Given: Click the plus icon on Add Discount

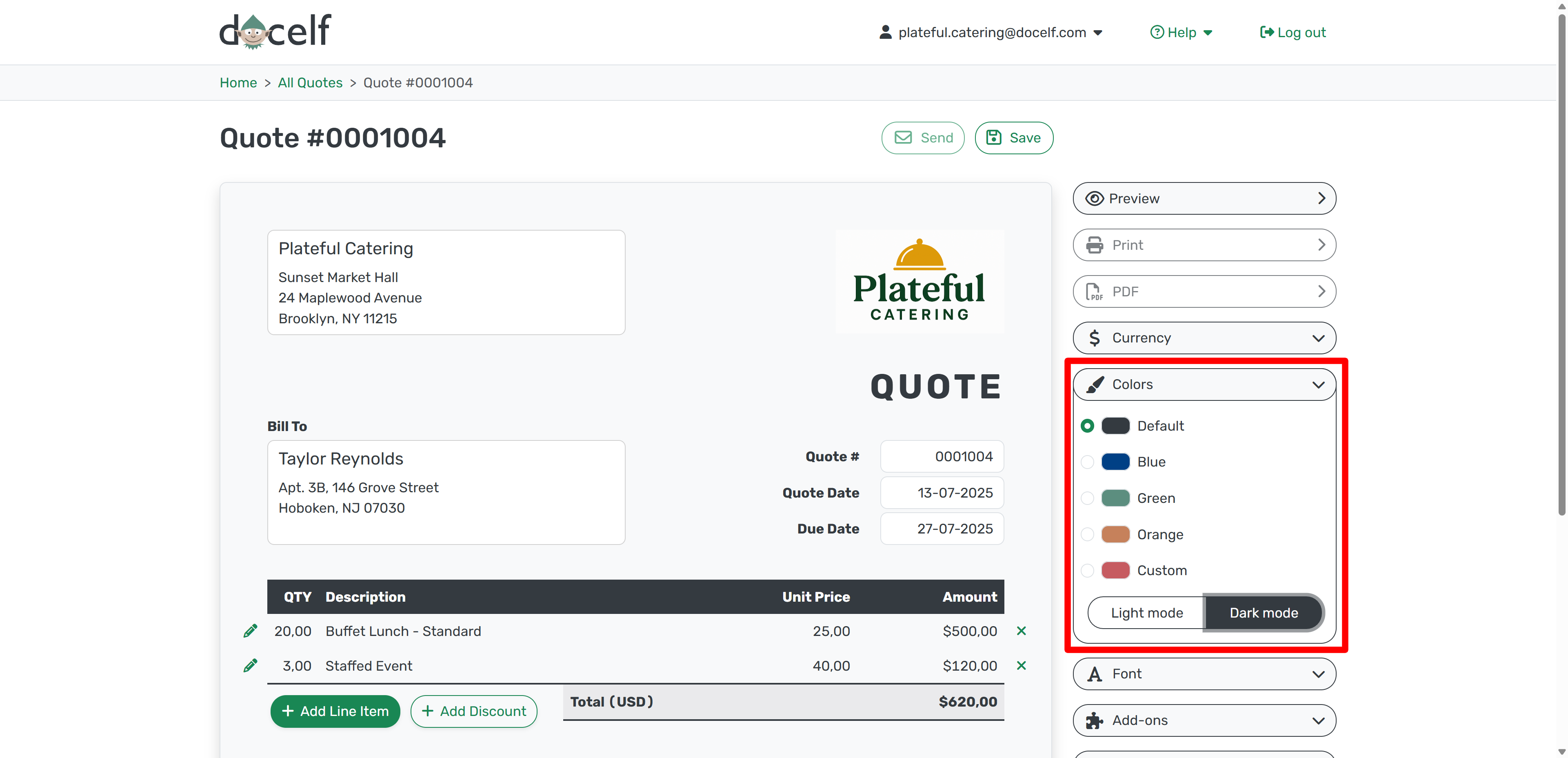Looking at the screenshot, I should point(428,711).
